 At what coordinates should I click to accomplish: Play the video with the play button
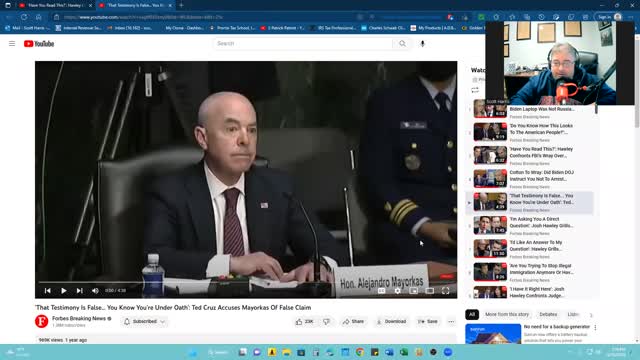64,291
